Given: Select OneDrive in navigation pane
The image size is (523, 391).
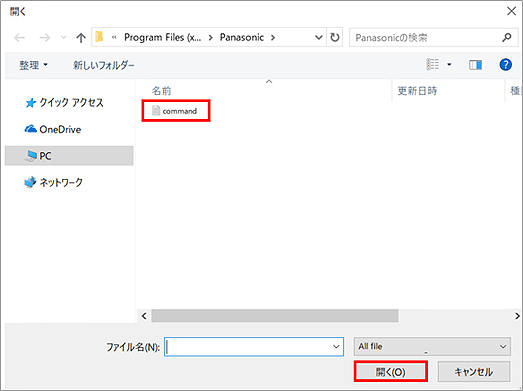Looking at the screenshot, I should click(53, 129).
